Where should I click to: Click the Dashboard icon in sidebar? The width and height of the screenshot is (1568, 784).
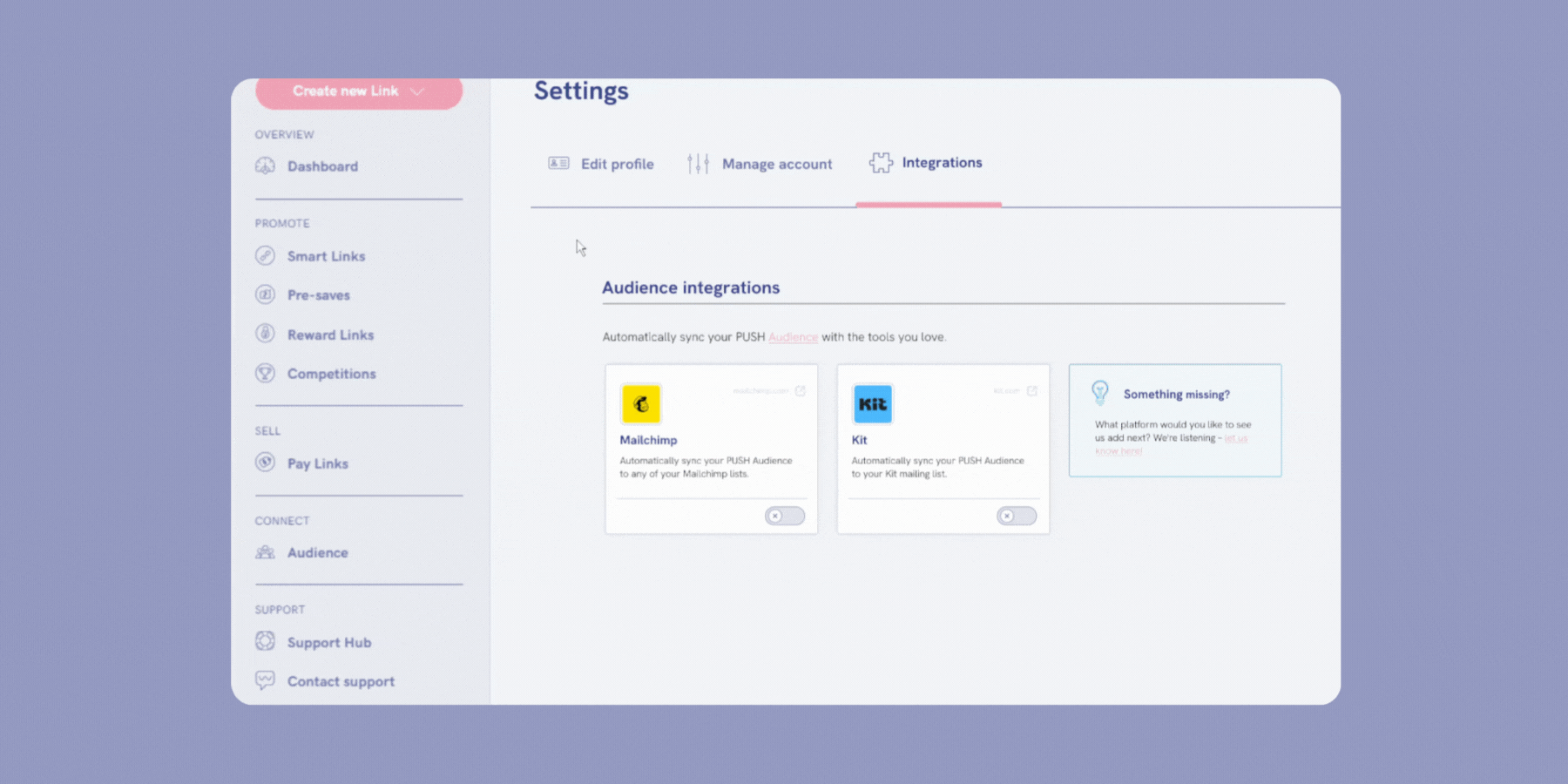click(265, 166)
